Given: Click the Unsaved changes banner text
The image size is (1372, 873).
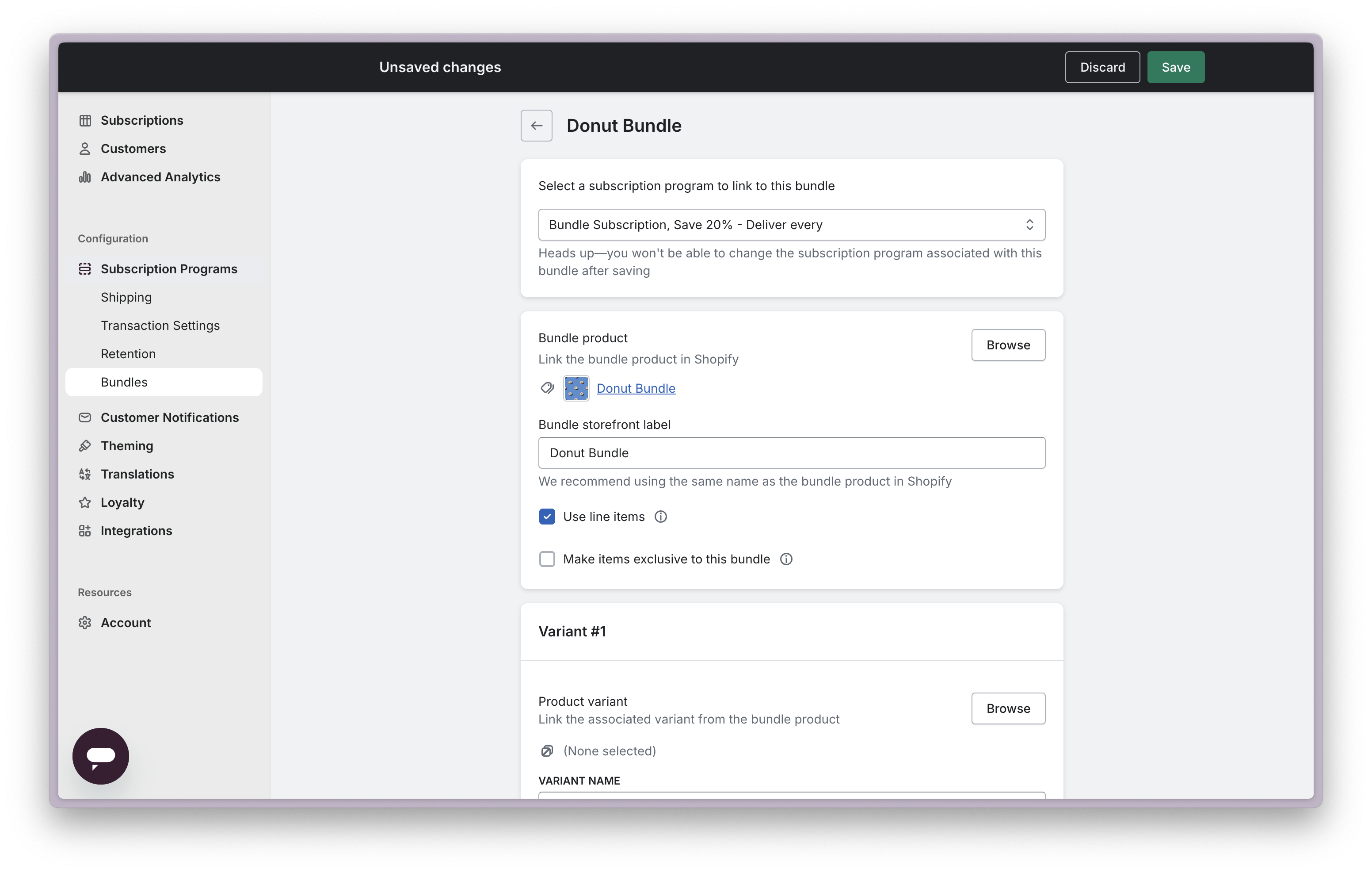Looking at the screenshot, I should coord(440,67).
